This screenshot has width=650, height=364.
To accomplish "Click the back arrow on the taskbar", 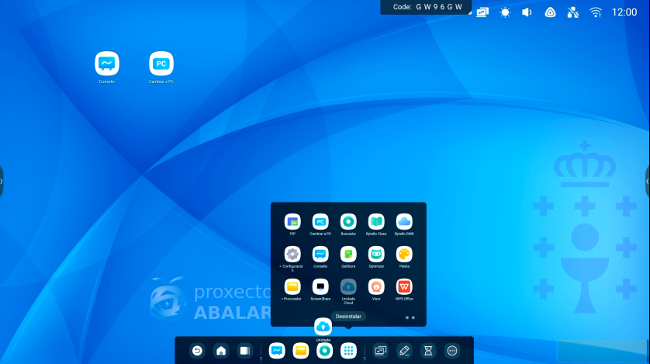I will (x=197, y=351).
